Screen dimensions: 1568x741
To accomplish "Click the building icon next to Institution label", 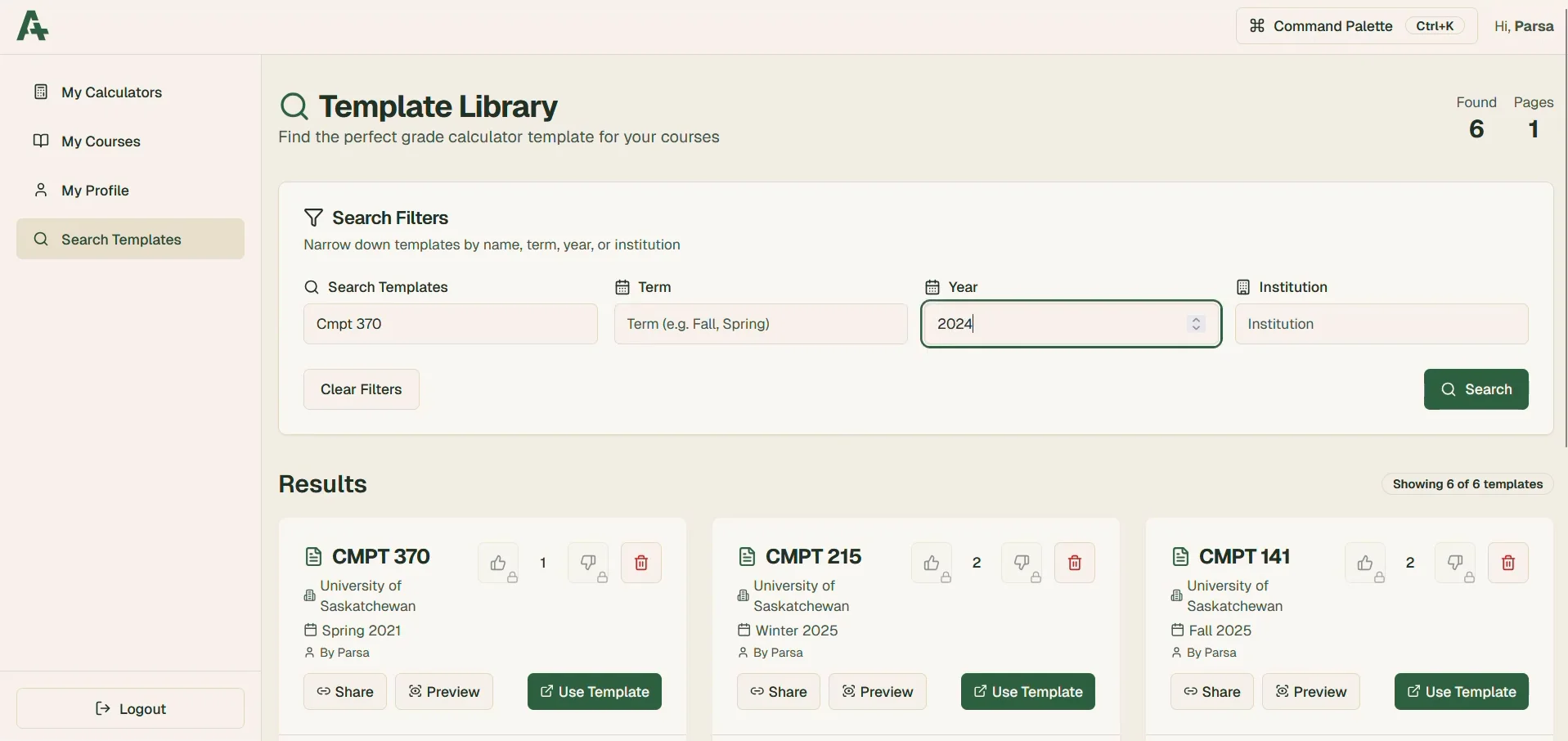I will pyautogui.click(x=1242, y=286).
